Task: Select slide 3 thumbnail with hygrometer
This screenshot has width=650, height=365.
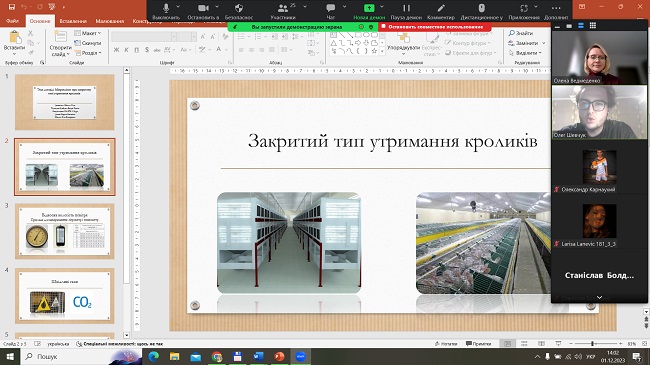Action: tap(65, 231)
